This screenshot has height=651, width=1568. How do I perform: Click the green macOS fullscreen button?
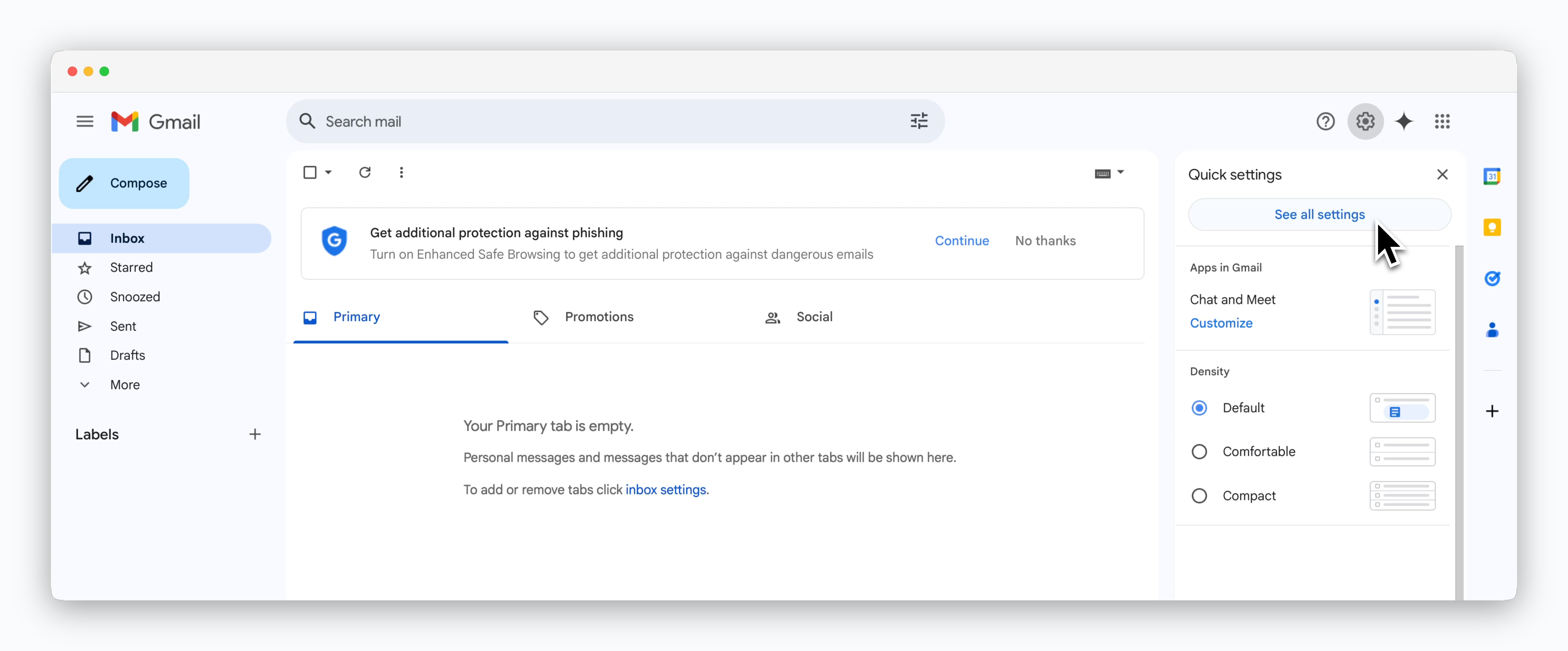tap(104, 72)
